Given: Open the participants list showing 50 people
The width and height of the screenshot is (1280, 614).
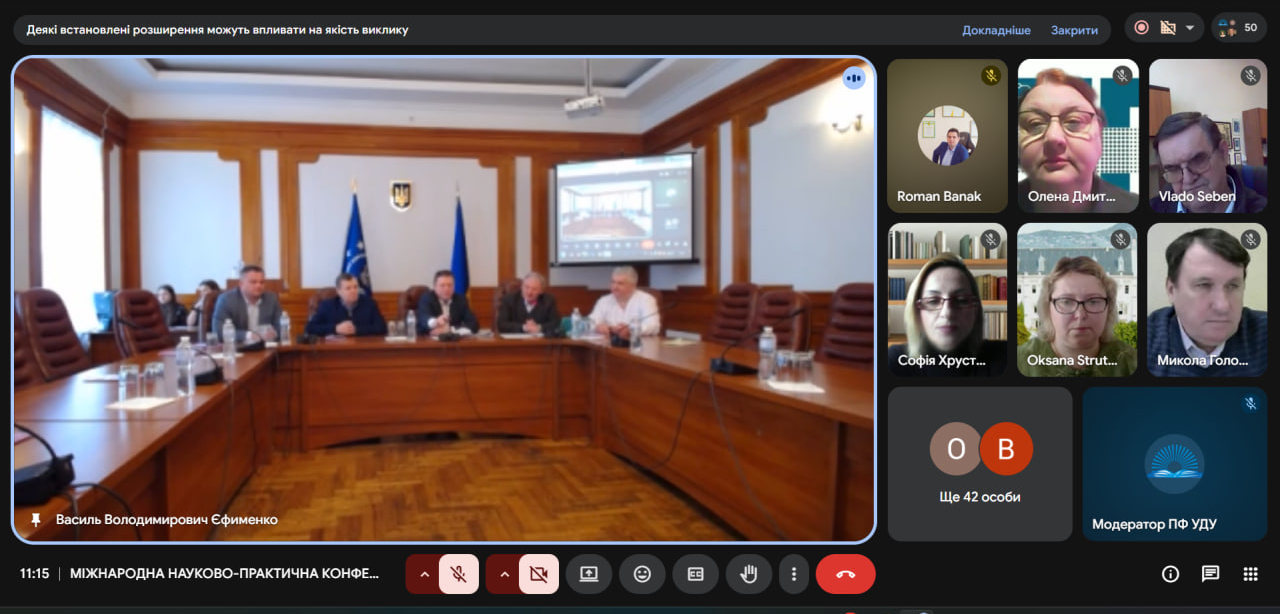Looking at the screenshot, I should click(x=1238, y=28).
